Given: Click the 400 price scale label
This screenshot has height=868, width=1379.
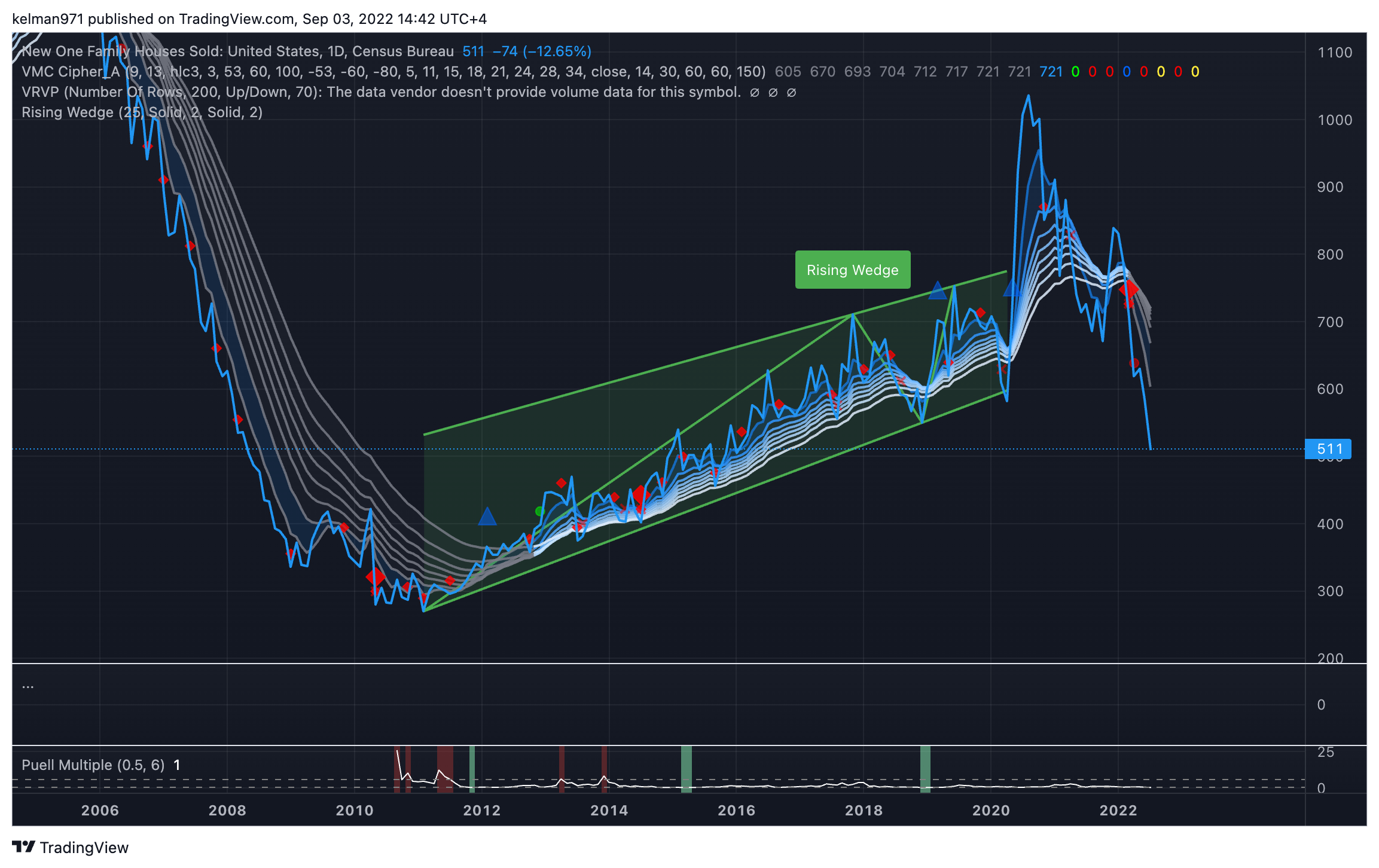Looking at the screenshot, I should pyautogui.click(x=1330, y=524).
